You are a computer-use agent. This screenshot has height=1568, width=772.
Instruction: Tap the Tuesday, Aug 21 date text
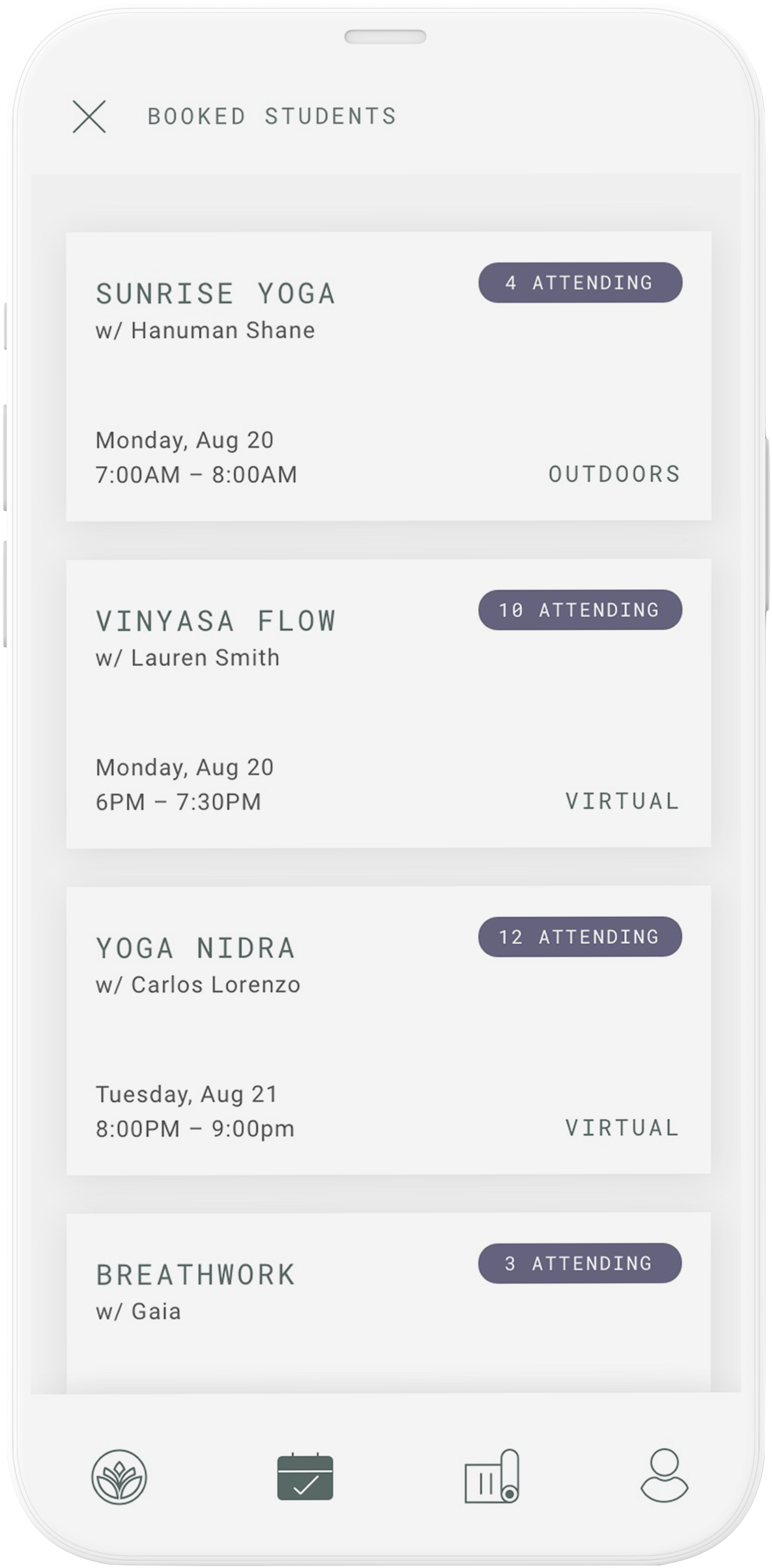click(187, 1094)
